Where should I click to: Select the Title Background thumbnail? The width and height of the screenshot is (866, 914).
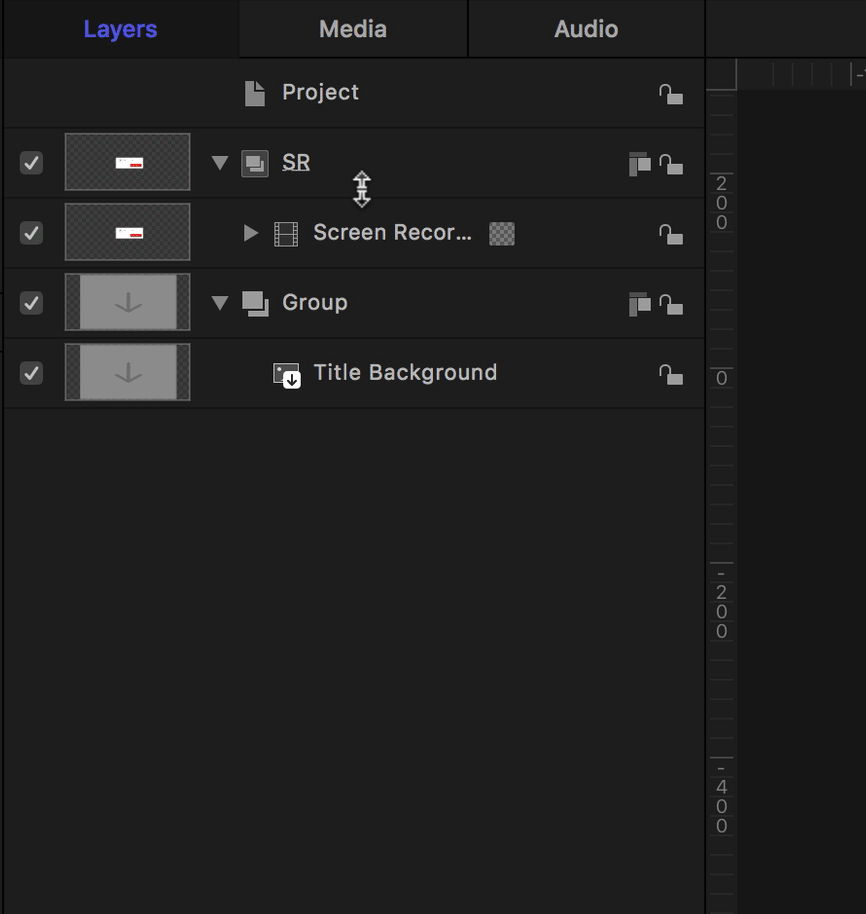pos(128,372)
